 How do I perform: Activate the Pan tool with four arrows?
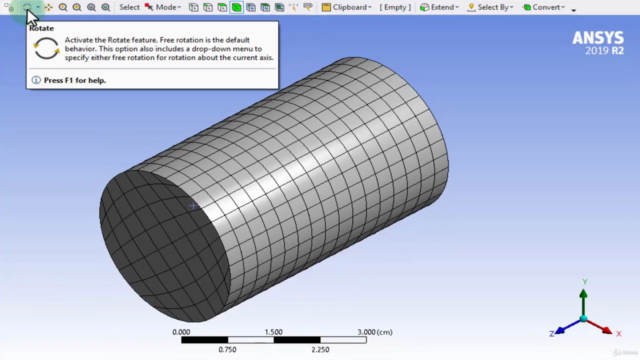[x=49, y=7]
